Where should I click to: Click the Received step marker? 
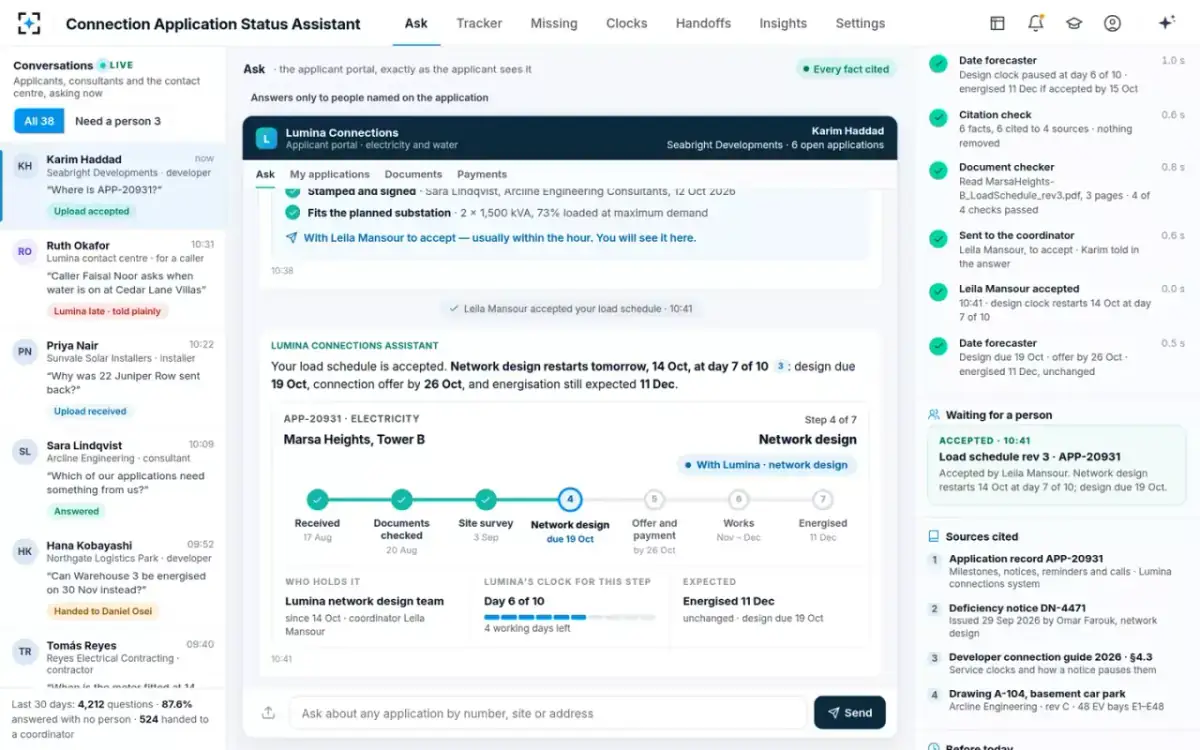coord(317,499)
